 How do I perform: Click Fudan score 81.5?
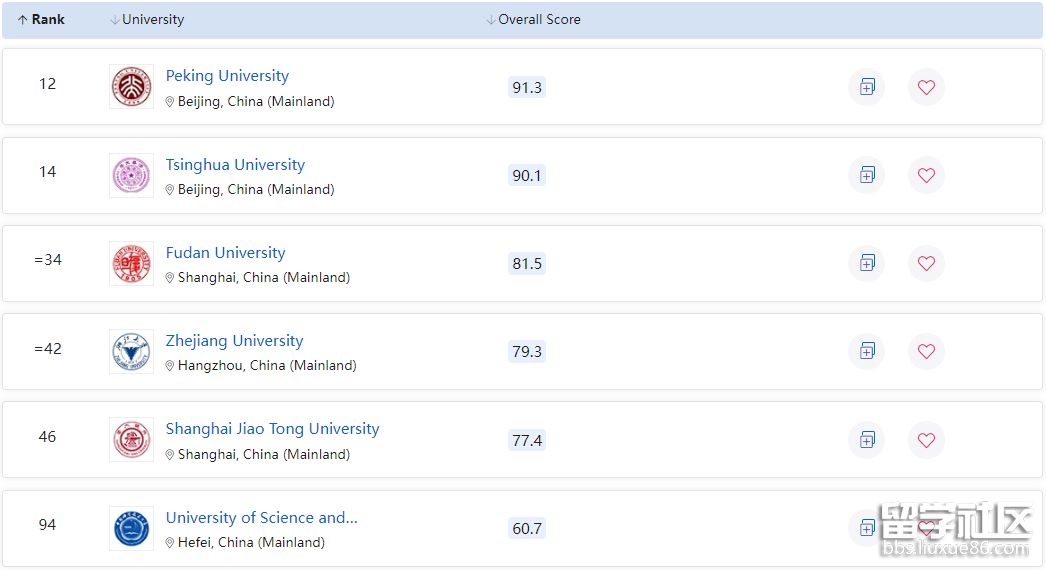tap(527, 264)
